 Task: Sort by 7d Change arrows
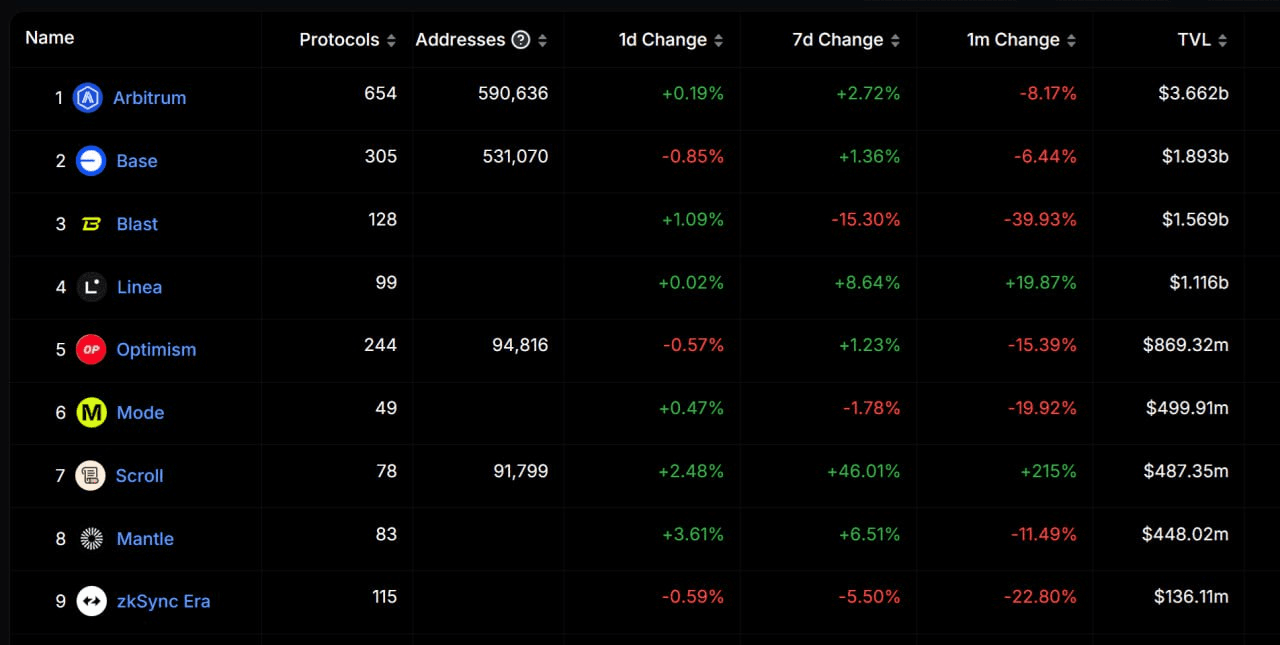(x=895, y=41)
